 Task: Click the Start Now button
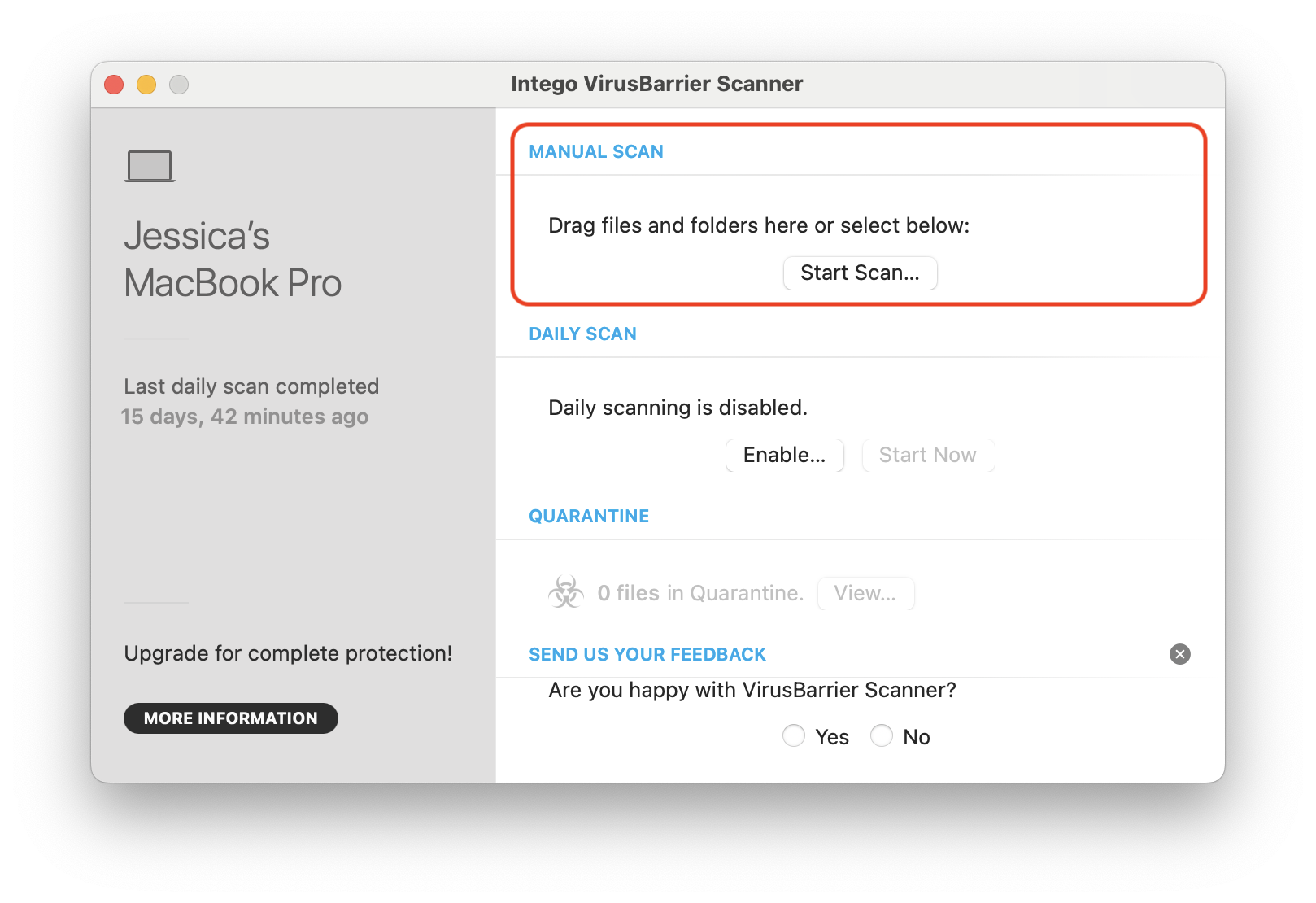tap(928, 456)
